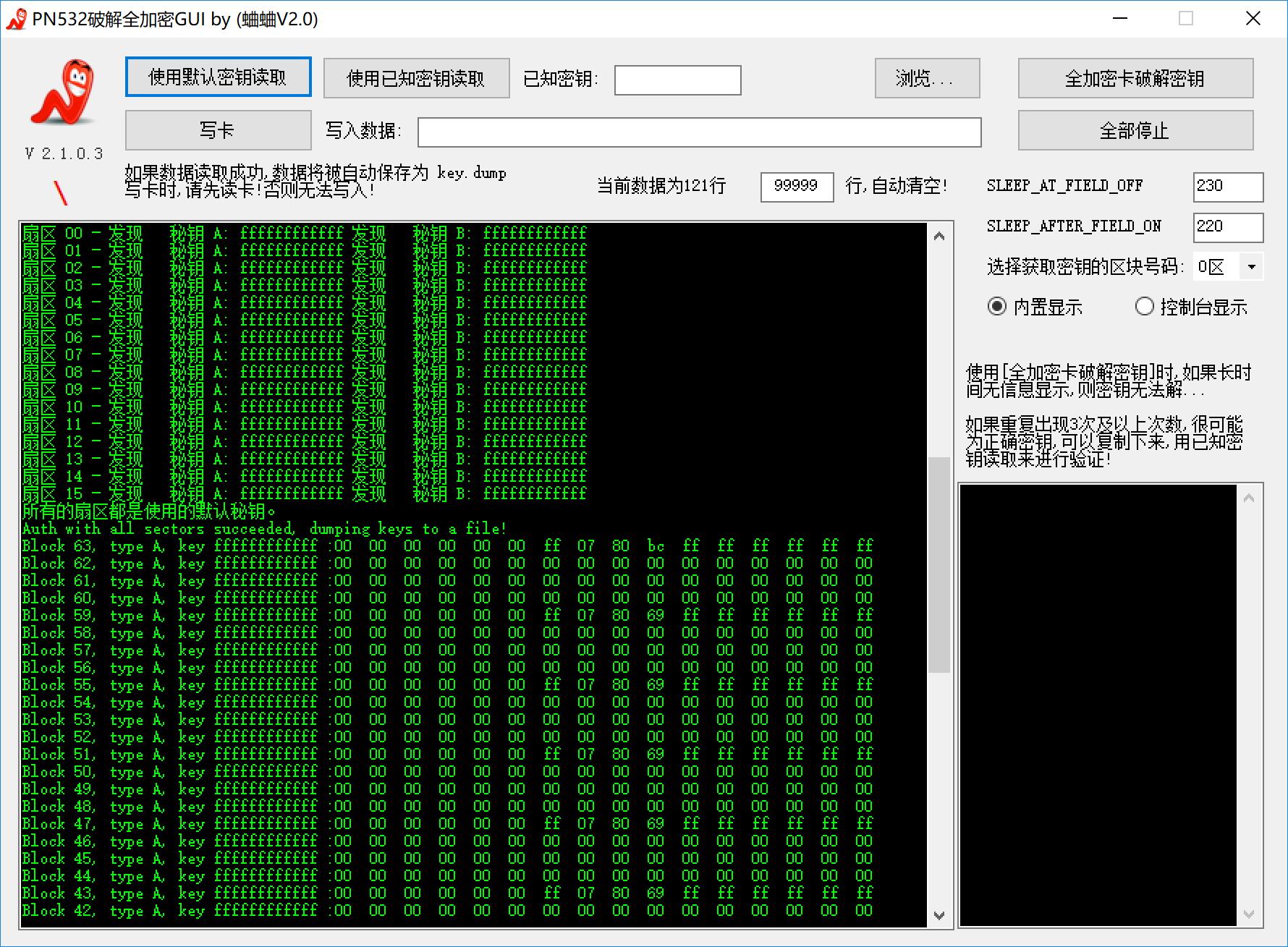Edit the SLEEP_AT_FIELD_OFF value 230

(1227, 187)
